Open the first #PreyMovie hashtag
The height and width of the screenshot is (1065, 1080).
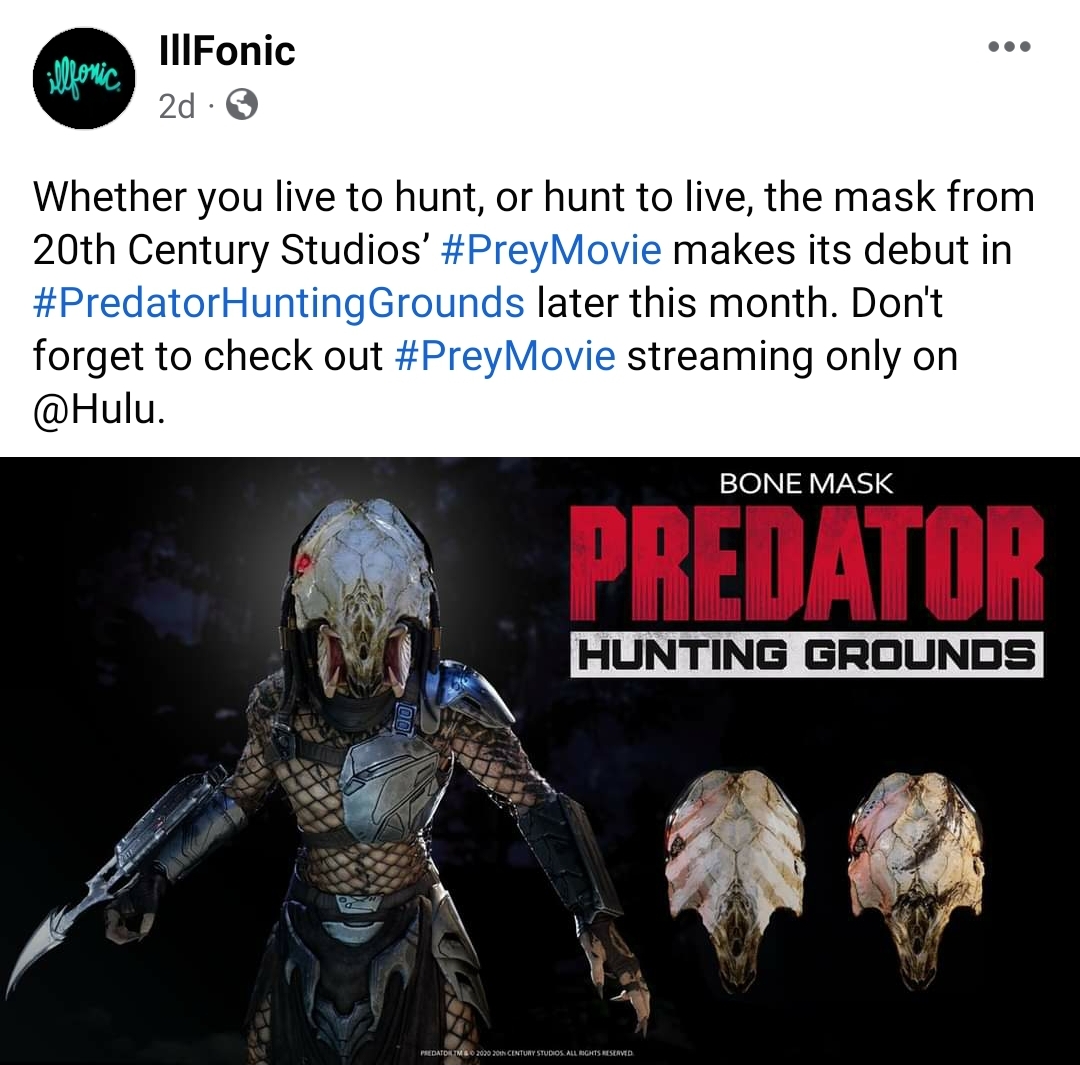(x=549, y=249)
